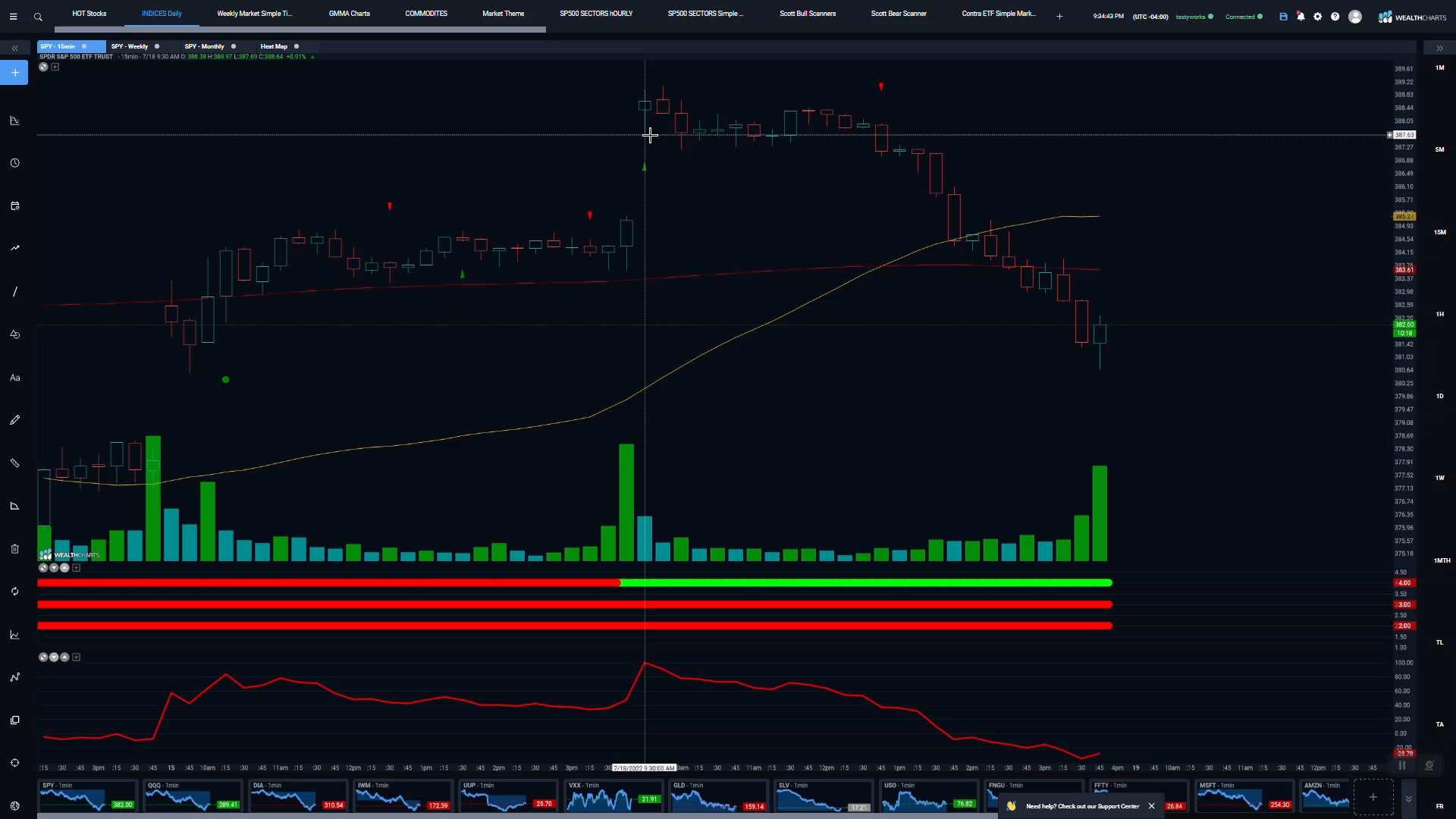Open the clock timeframe sidebar tool

click(x=14, y=163)
